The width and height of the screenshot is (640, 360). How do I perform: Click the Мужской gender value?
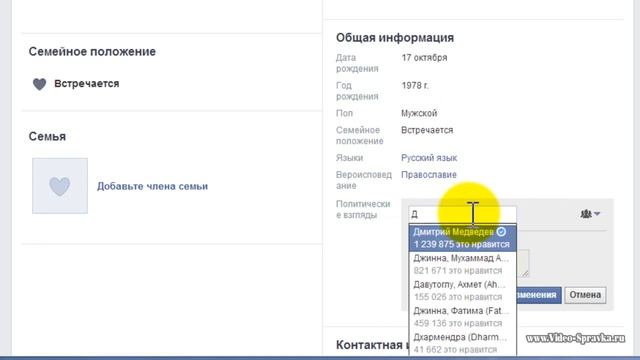[419, 113]
